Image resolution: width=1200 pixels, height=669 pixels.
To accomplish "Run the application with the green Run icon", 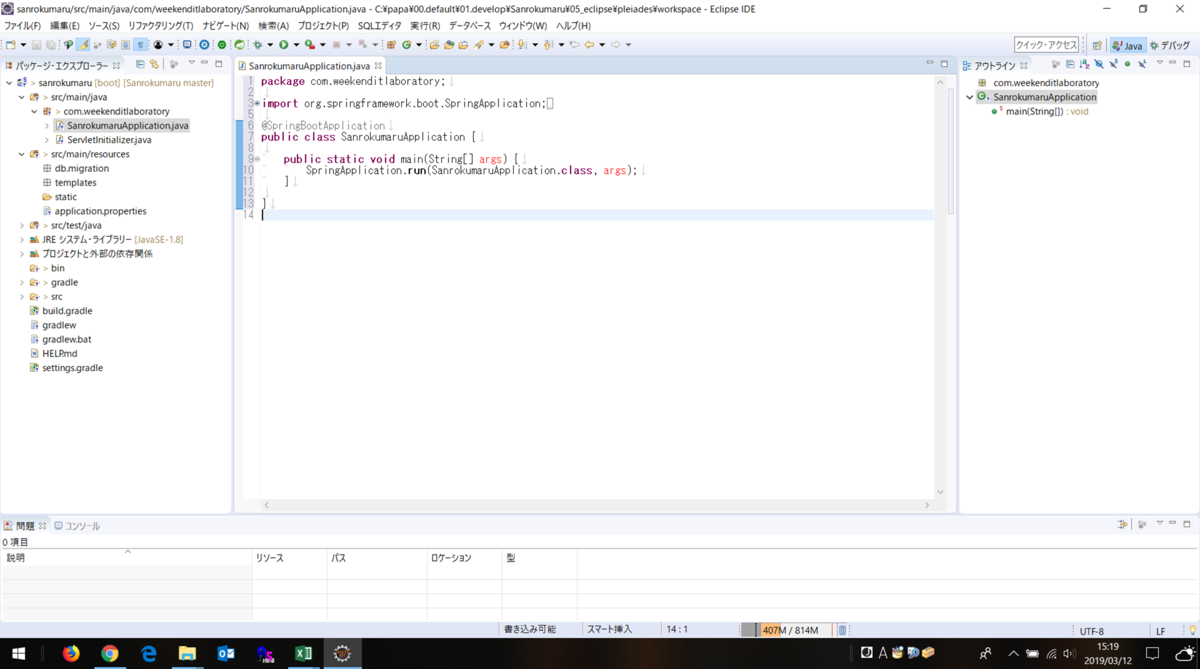I will (284, 45).
